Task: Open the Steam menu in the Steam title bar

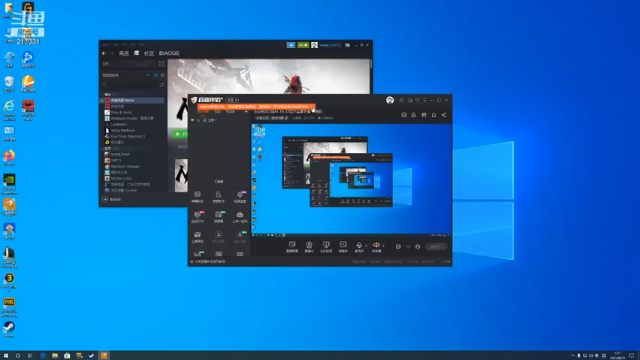Action: tap(106, 44)
